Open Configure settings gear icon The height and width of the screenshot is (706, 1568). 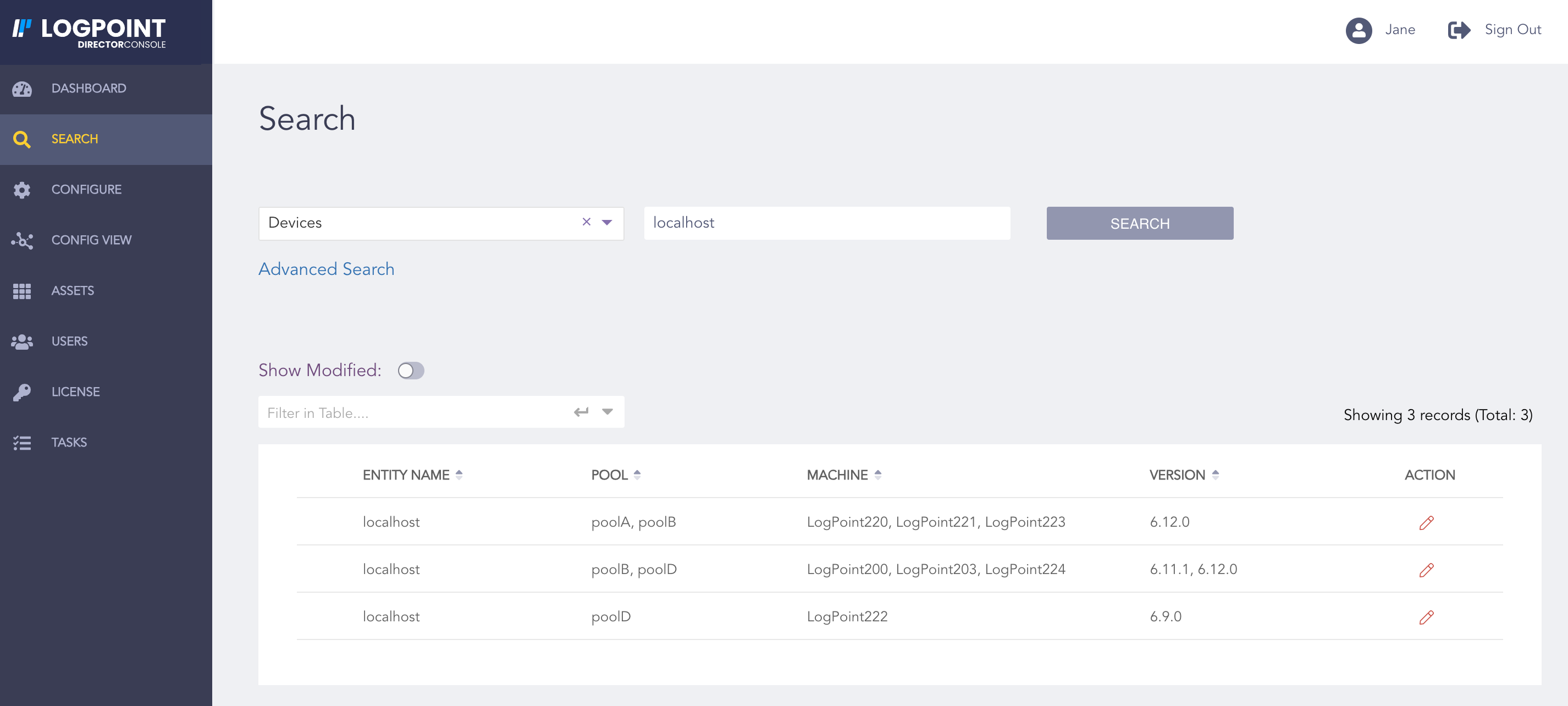click(x=22, y=189)
